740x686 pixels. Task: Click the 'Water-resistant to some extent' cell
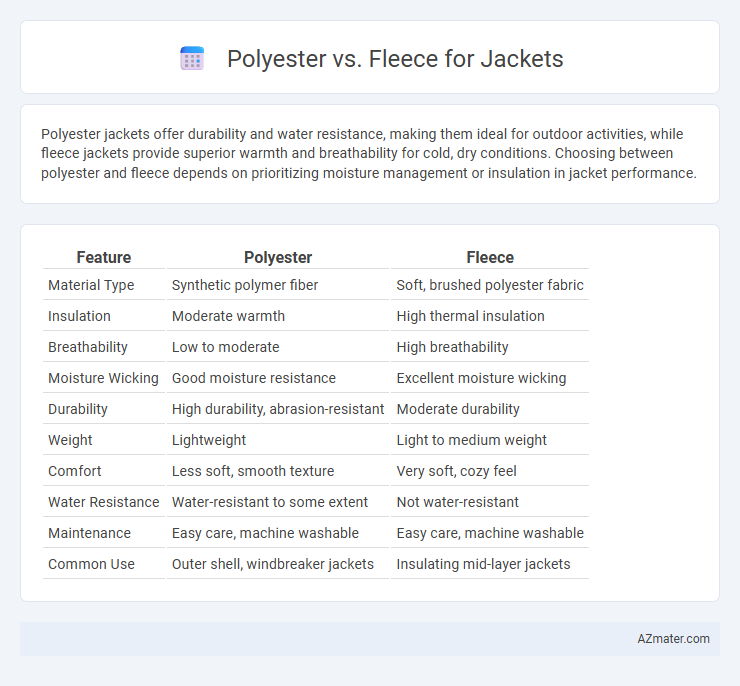(x=269, y=502)
